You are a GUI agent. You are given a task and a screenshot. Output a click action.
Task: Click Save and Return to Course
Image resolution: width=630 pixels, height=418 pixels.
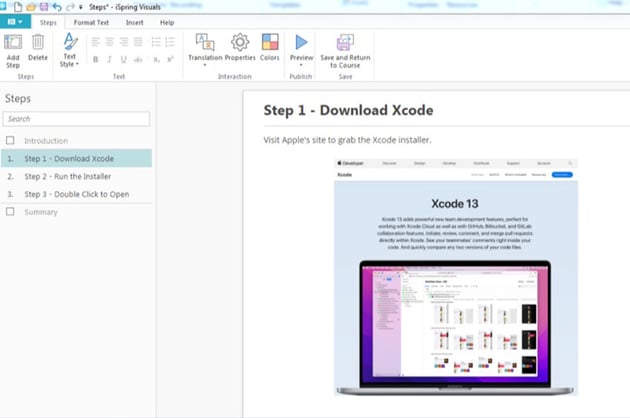344,47
